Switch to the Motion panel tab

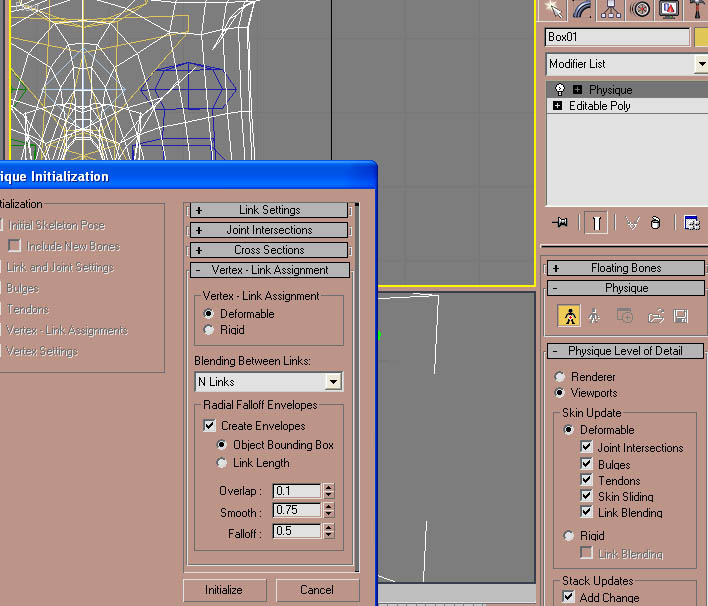click(x=640, y=10)
